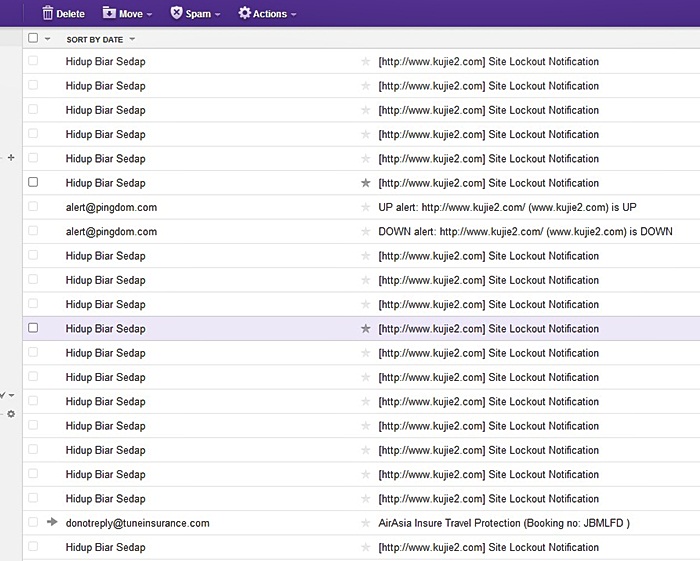This screenshot has width=700, height=561.
Task: Star the DOWN alert pingdom email
Action: [x=365, y=232]
